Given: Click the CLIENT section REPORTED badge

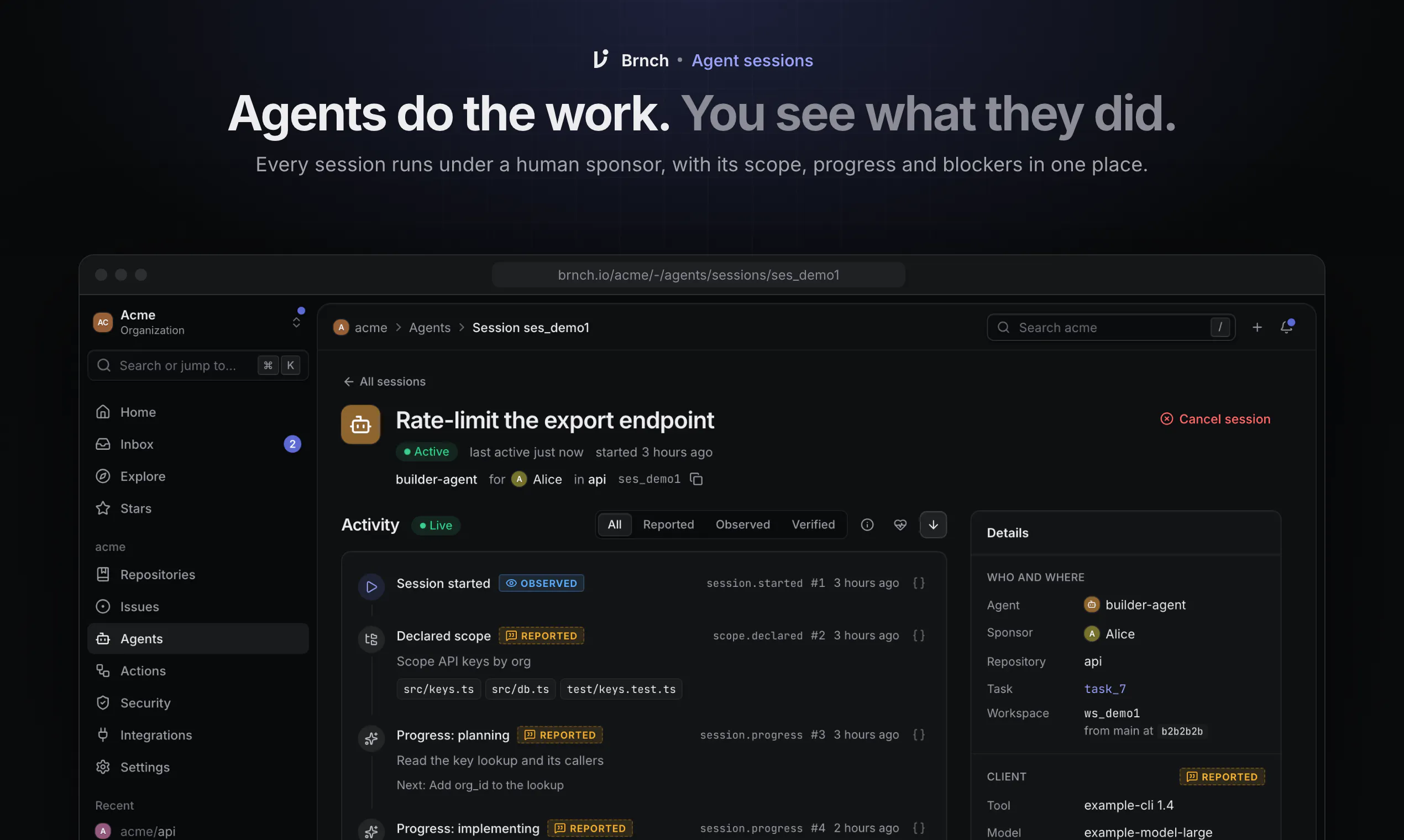Looking at the screenshot, I should click(1222, 776).
